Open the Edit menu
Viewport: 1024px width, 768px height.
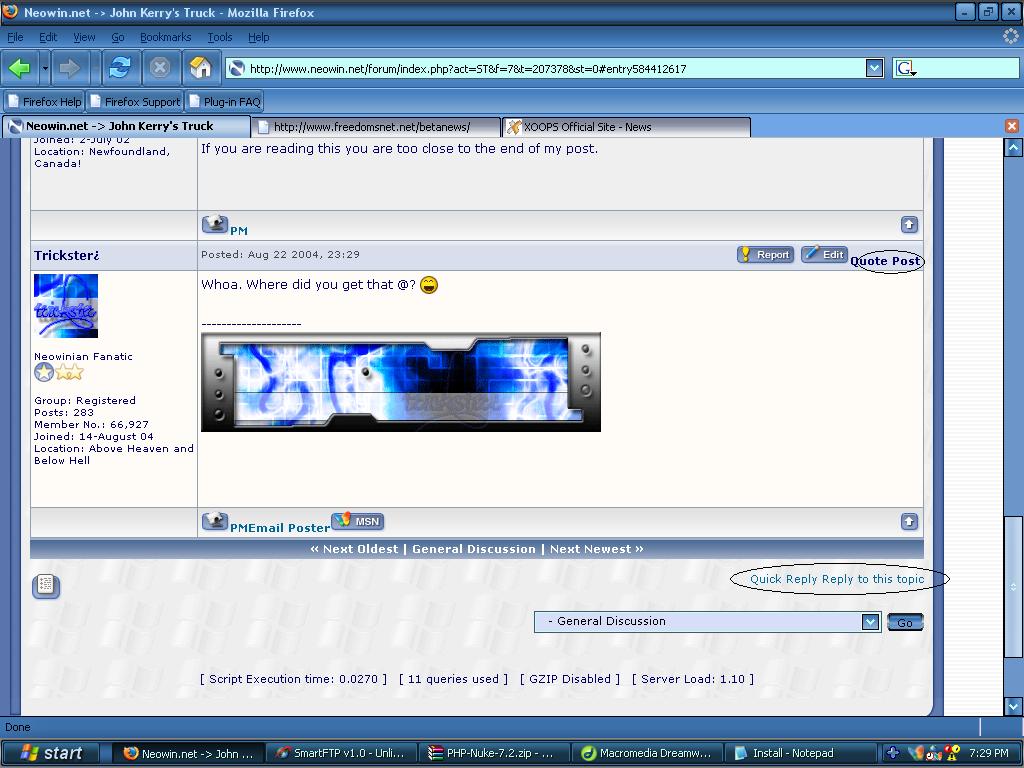click(48, 37)
